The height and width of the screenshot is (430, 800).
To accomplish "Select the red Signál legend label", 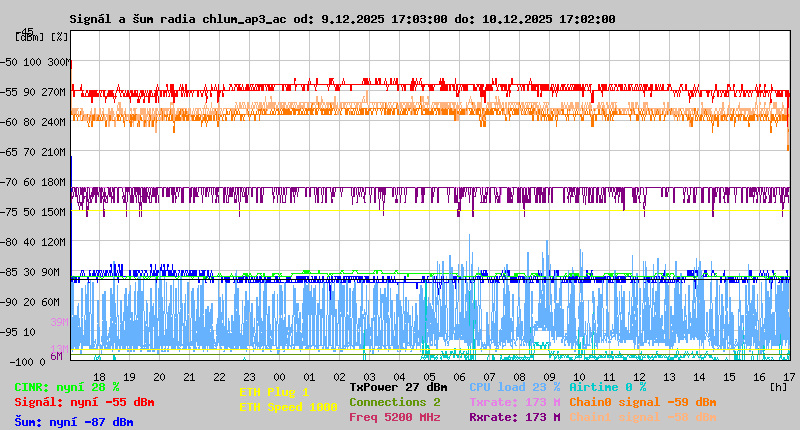I will pyautogui.click(x=84, y=402).
